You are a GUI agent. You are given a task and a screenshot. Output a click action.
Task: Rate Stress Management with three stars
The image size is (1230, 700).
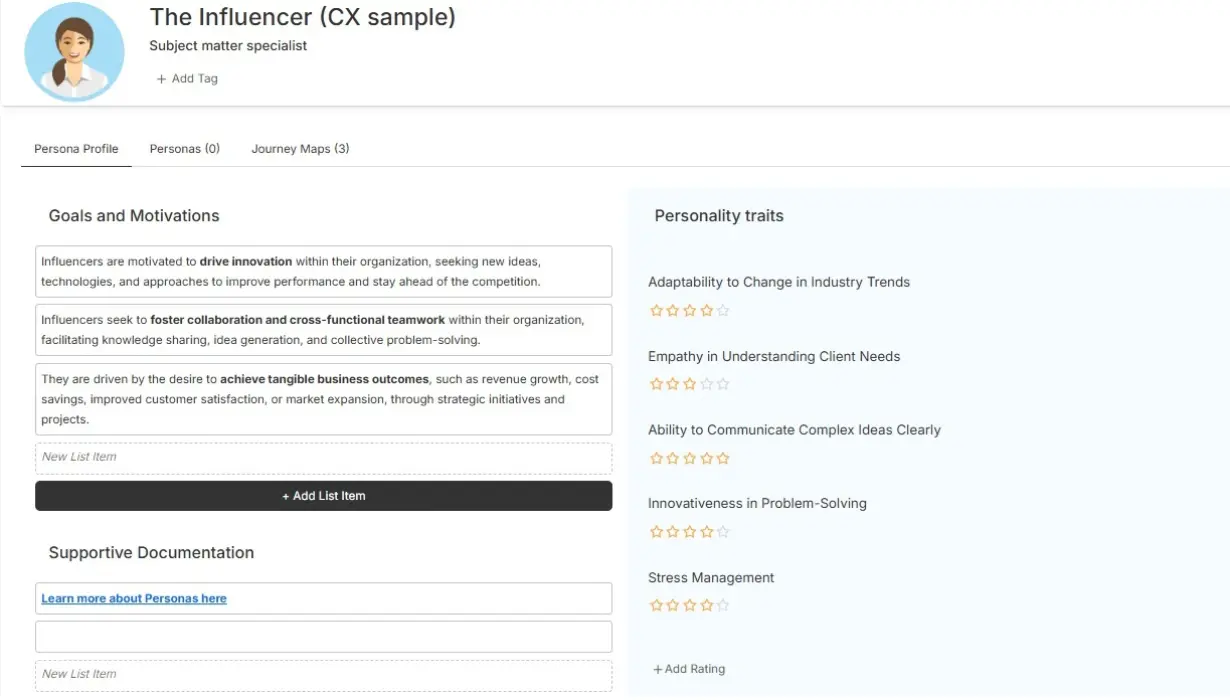689,604
